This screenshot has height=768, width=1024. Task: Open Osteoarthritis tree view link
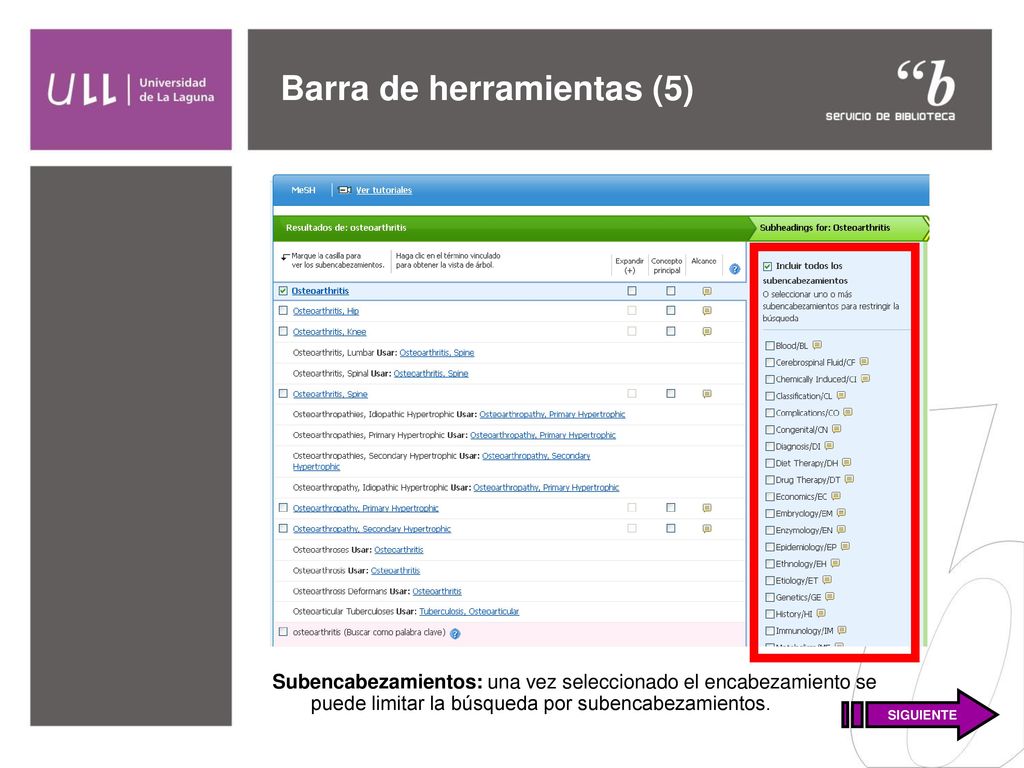320,291
